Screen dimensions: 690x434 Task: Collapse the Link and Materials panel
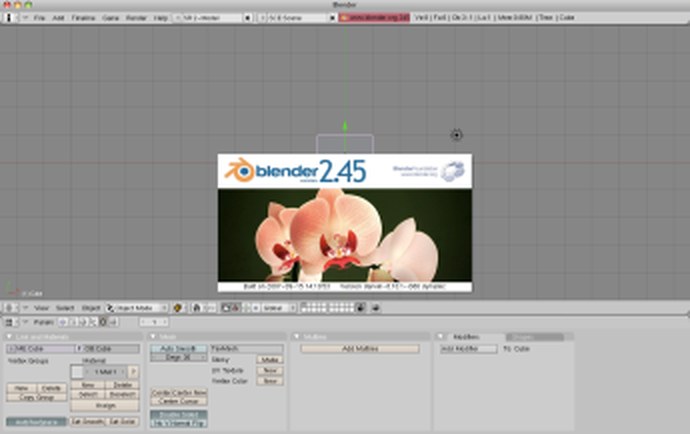(9, 337)
